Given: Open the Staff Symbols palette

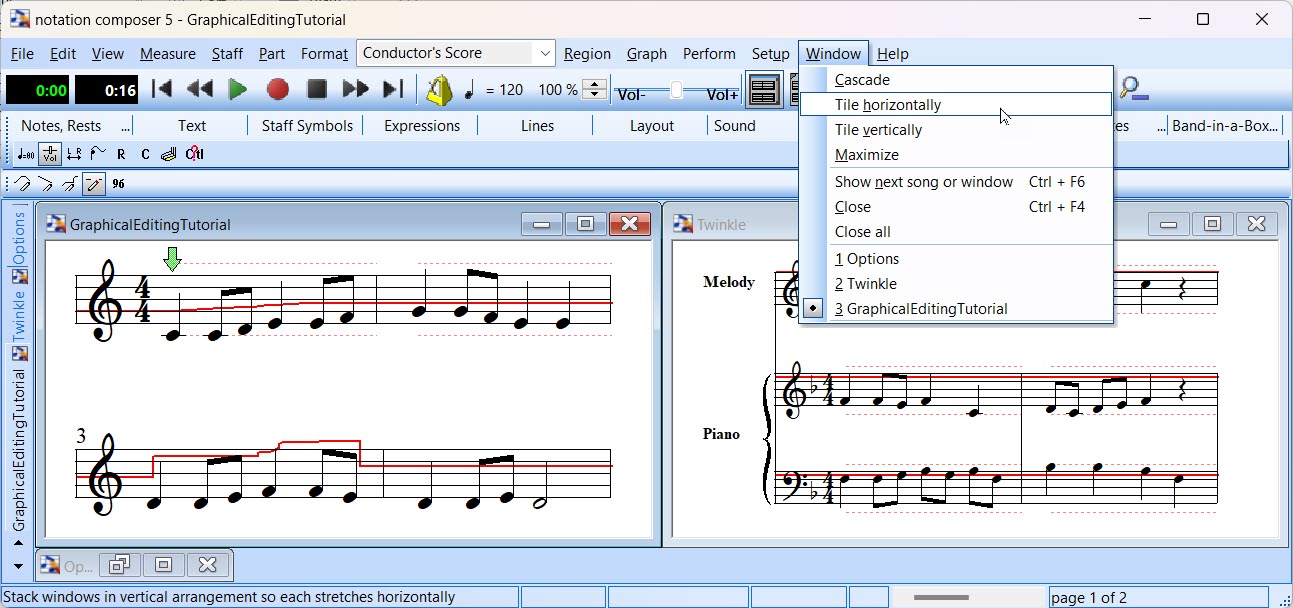Looking at the screenshot, I should (x=307, y=126).
